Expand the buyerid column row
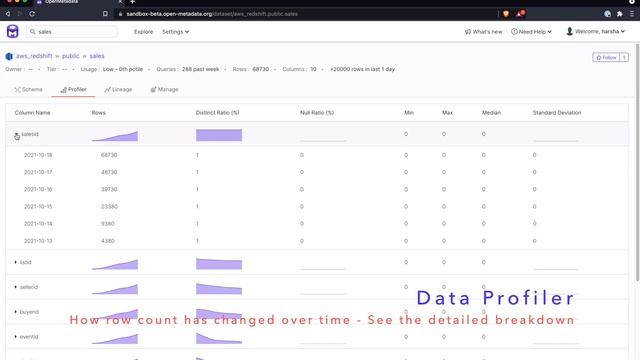 click(16, 312)
